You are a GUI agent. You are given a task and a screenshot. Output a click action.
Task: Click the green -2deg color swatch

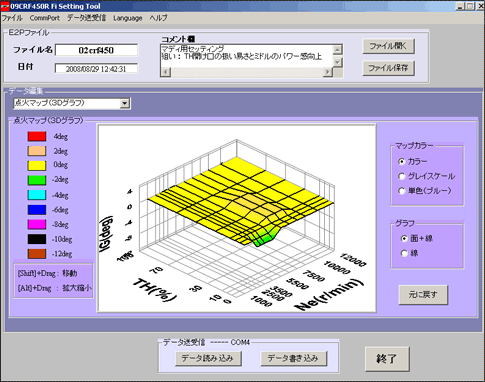coord(37,180)
